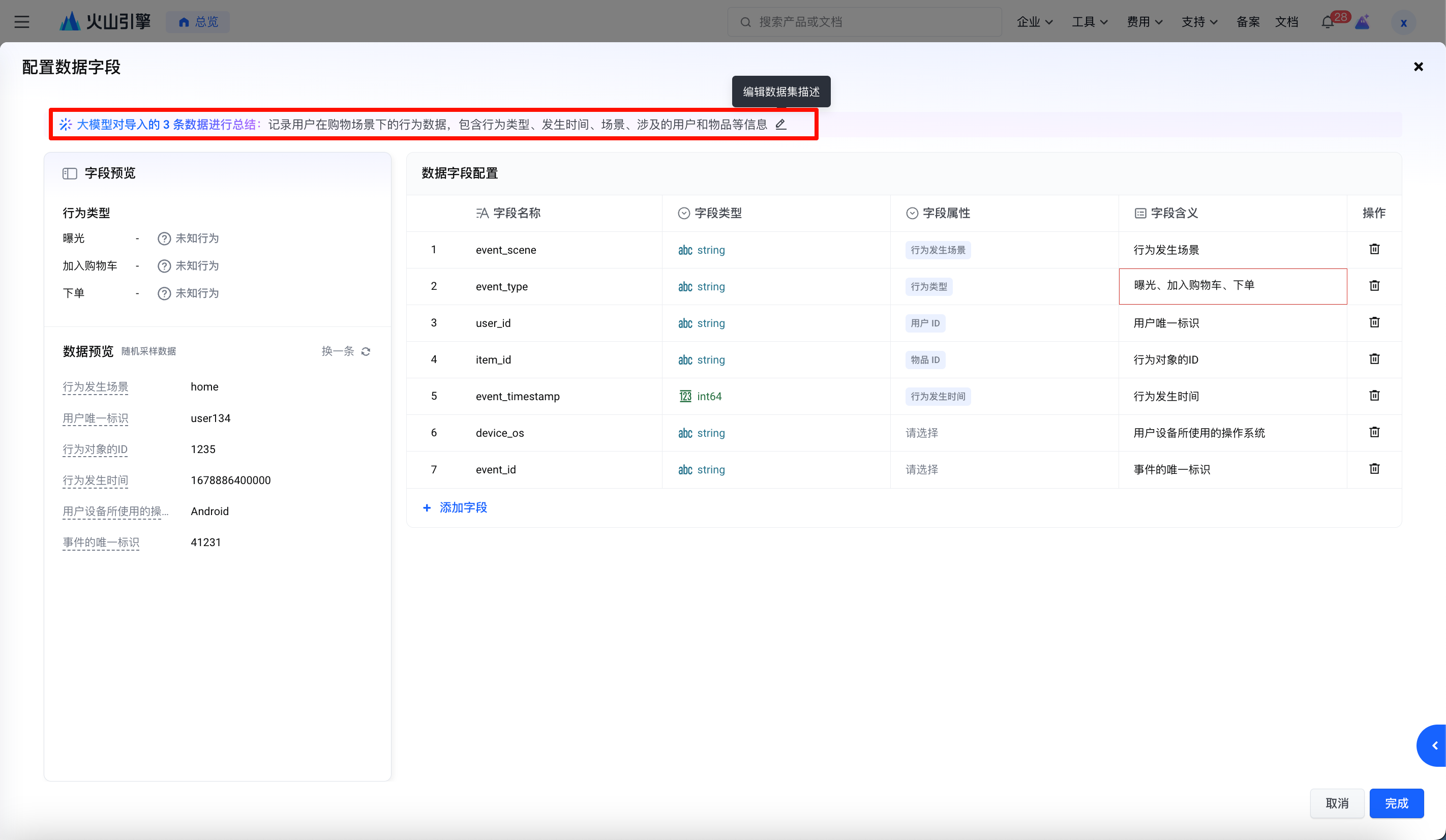
Task: Open 字段属性 dropdown for device_os row
Action: (x=921, y=433)
